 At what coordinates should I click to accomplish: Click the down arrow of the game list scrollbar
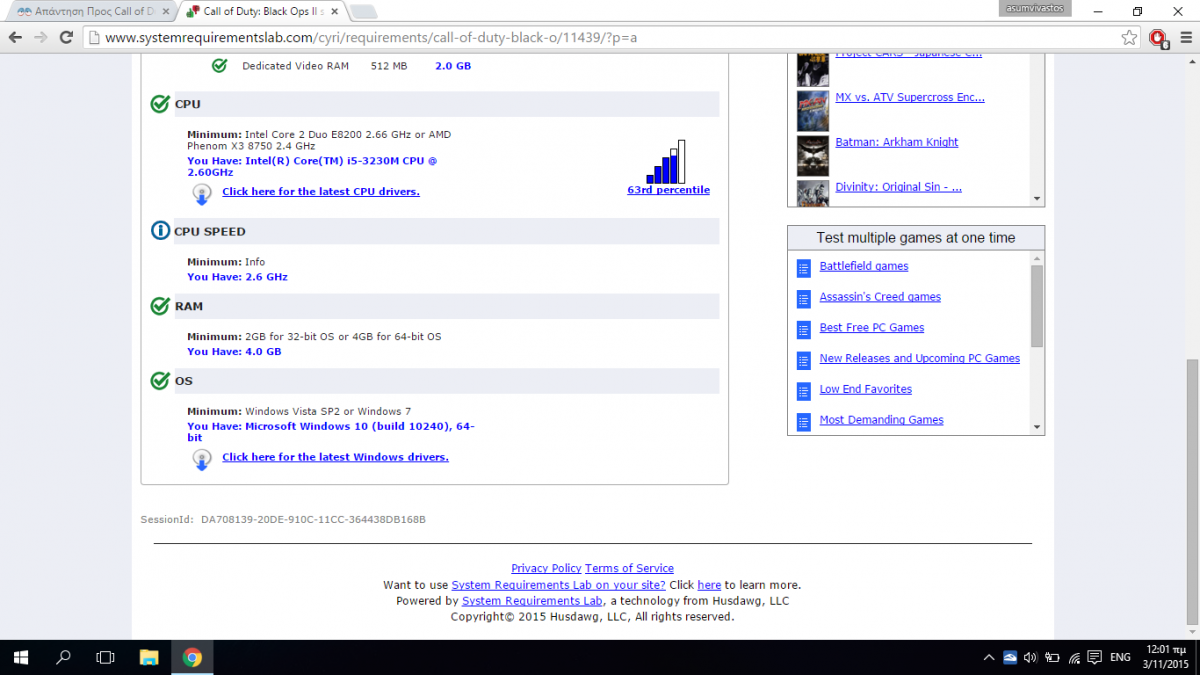[x=1037, y=198]
